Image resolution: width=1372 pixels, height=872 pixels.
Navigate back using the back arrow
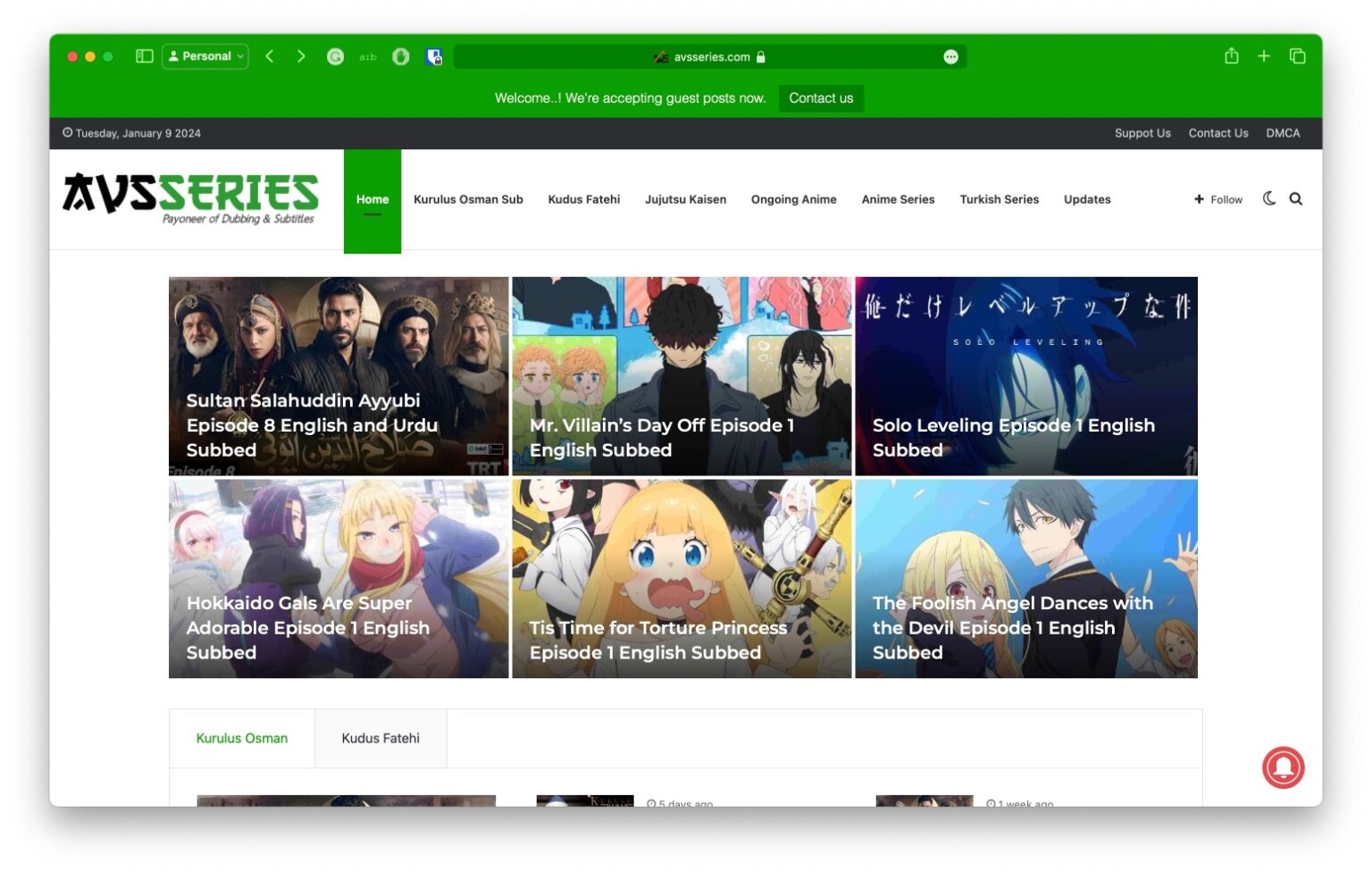[x=270, y=55]
